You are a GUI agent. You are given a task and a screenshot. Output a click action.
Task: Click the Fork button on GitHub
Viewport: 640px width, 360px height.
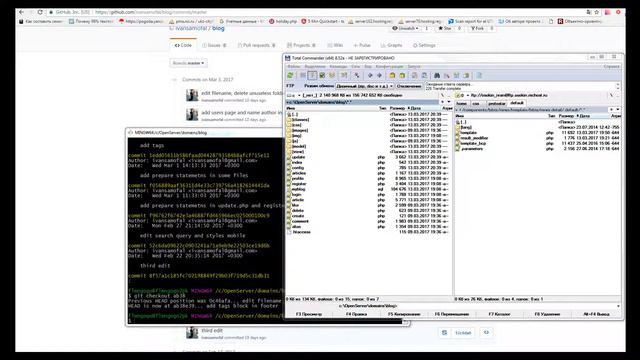point(478,29)
